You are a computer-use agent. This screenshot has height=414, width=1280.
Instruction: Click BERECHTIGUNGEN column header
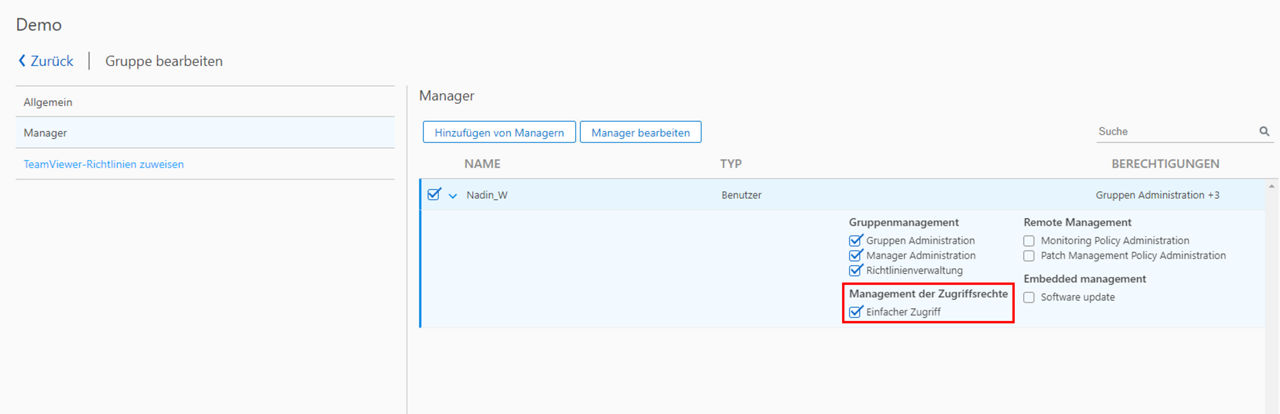click(1165, 164)
